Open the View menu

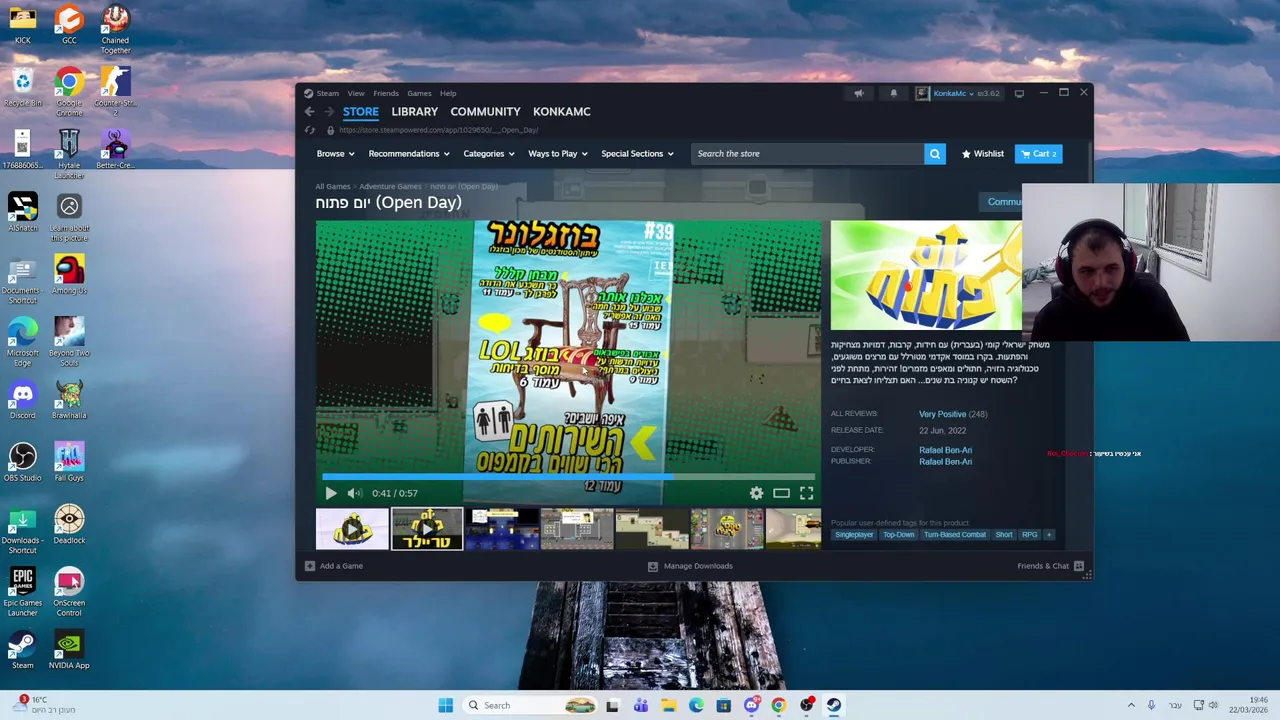coord(356,93)
